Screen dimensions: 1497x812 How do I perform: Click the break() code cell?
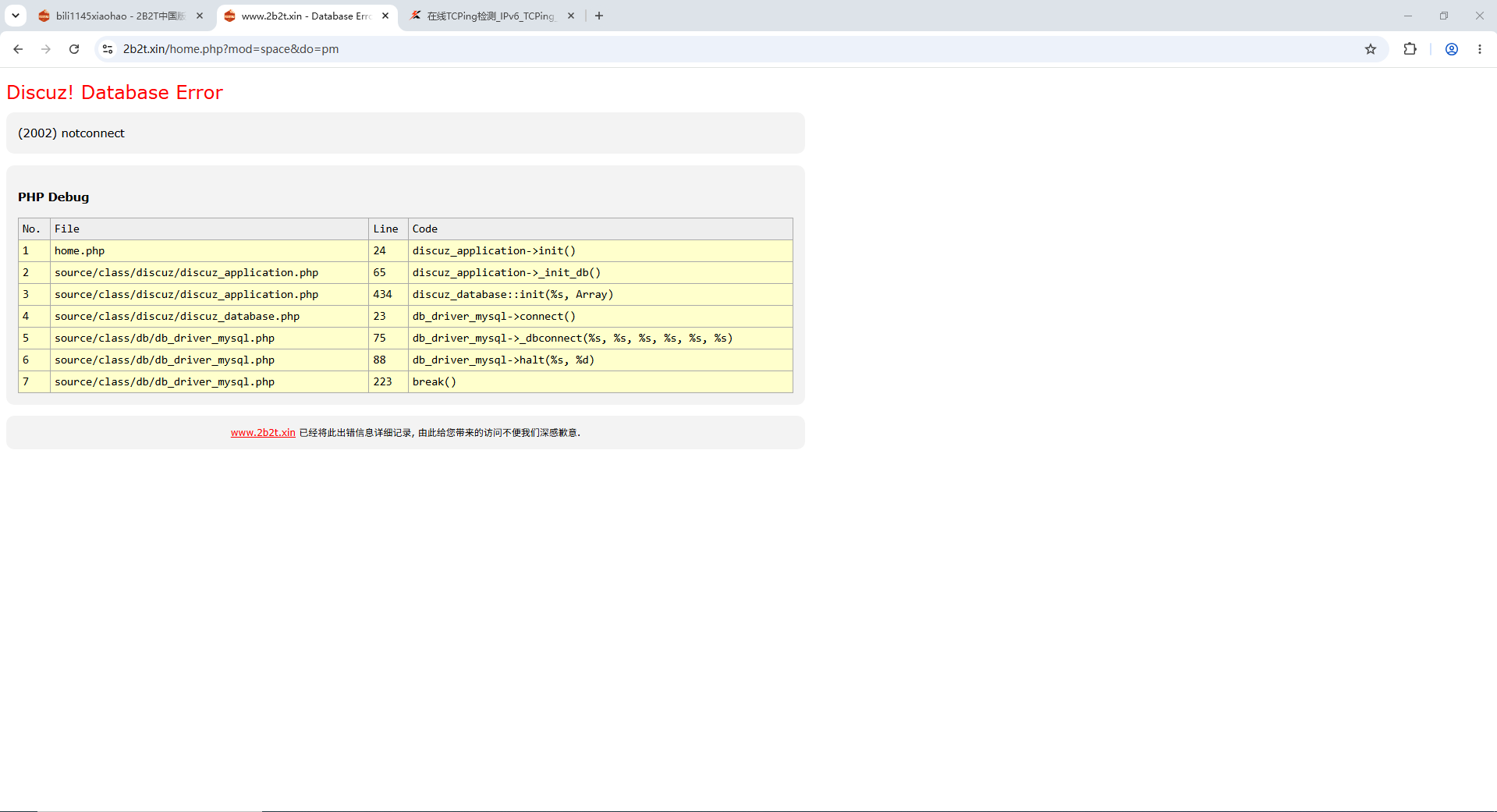point(600,382)
